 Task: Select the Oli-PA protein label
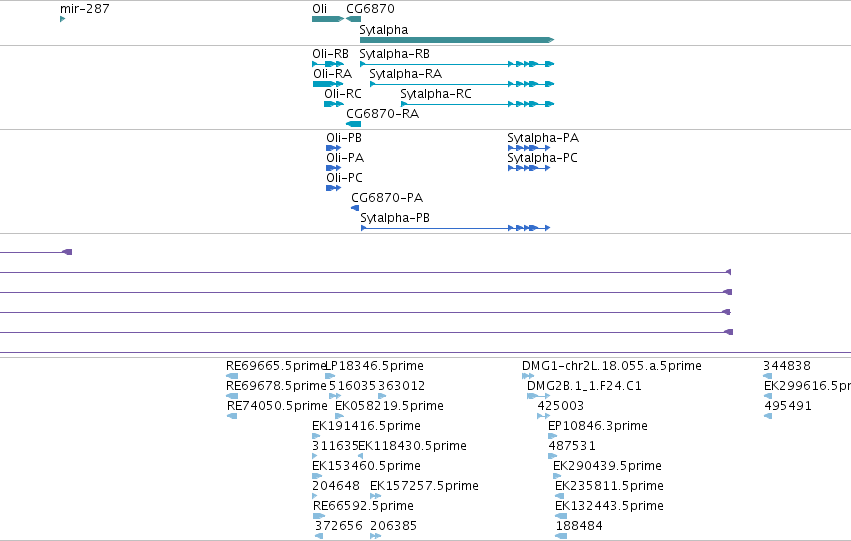point(345,158)
